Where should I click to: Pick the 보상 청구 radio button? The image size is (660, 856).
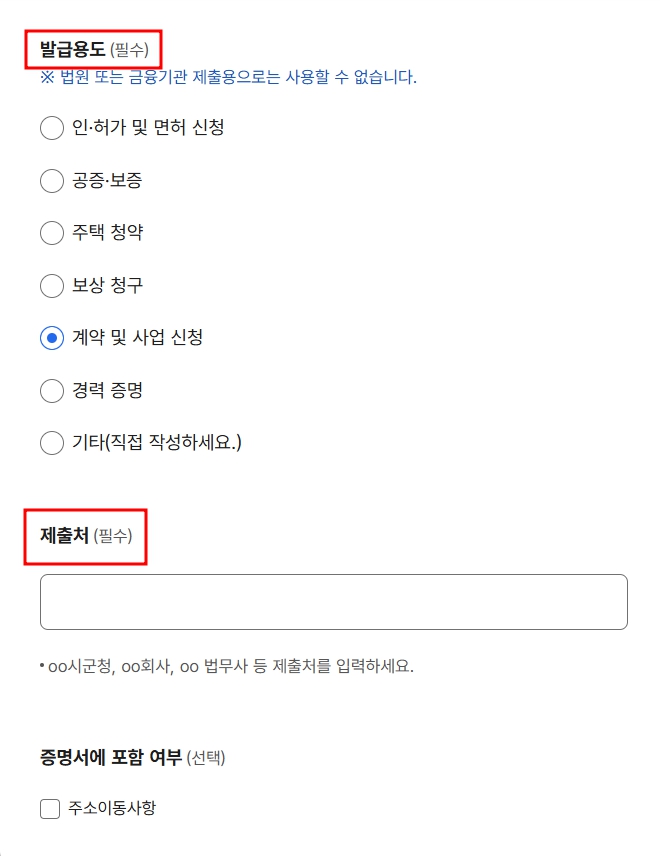pos(51,285)
